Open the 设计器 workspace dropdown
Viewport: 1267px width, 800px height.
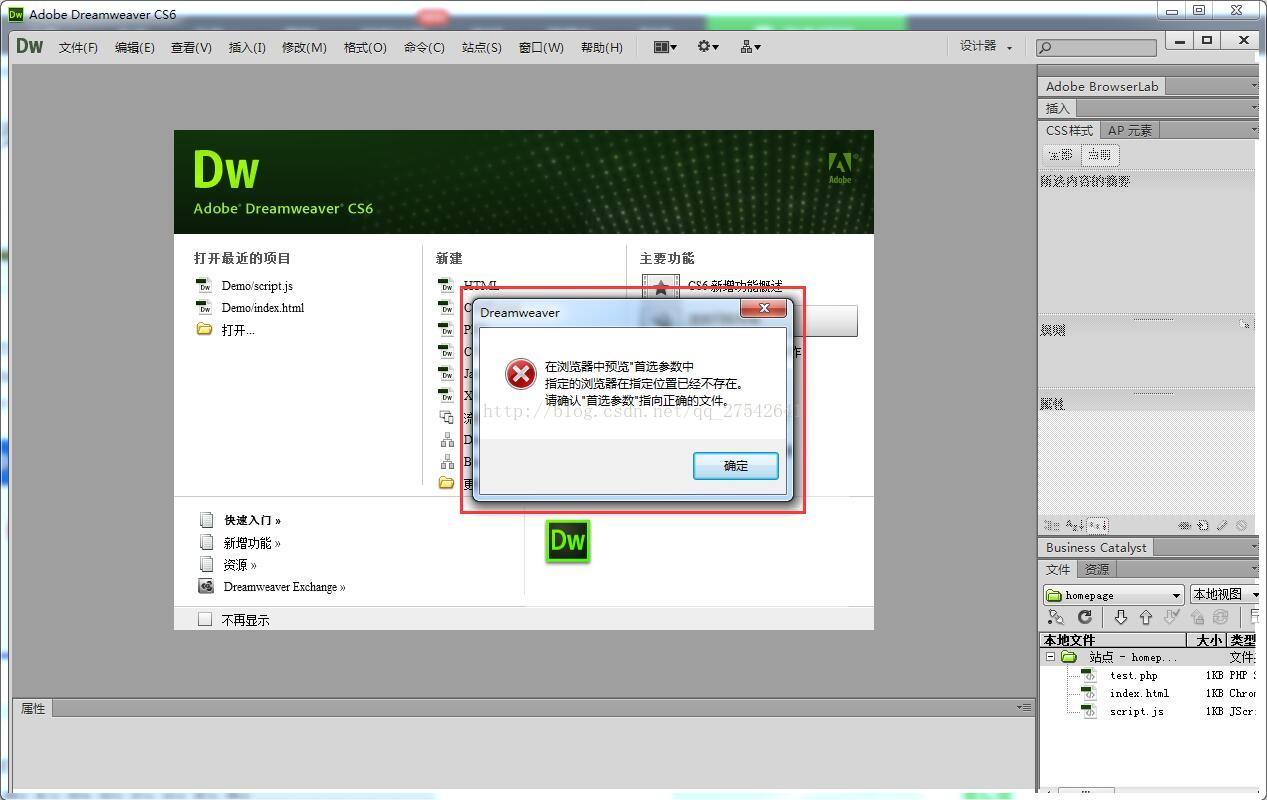[986, 46]
